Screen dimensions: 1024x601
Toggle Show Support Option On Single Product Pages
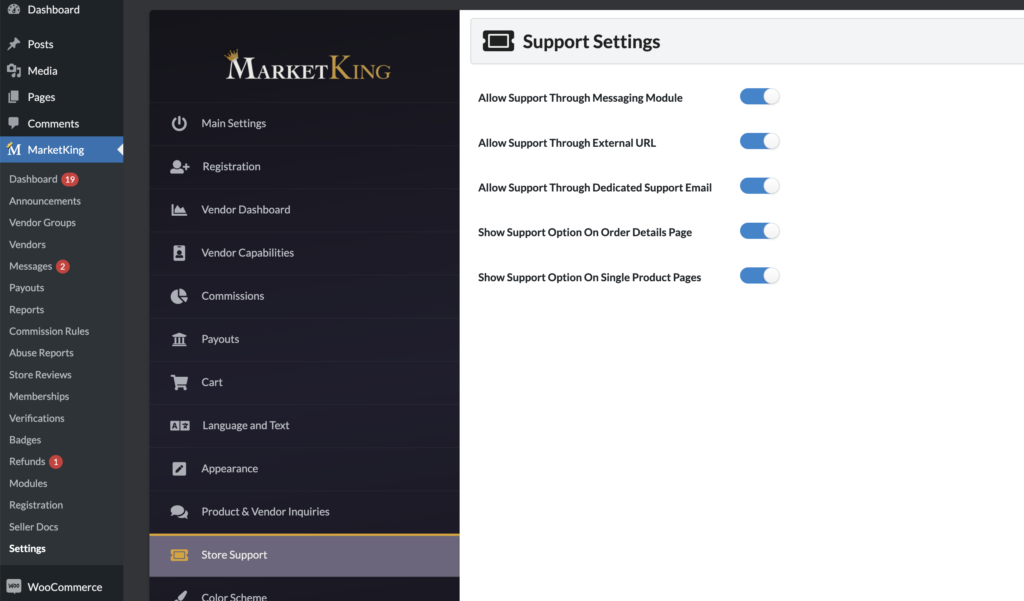coord(760,276)
